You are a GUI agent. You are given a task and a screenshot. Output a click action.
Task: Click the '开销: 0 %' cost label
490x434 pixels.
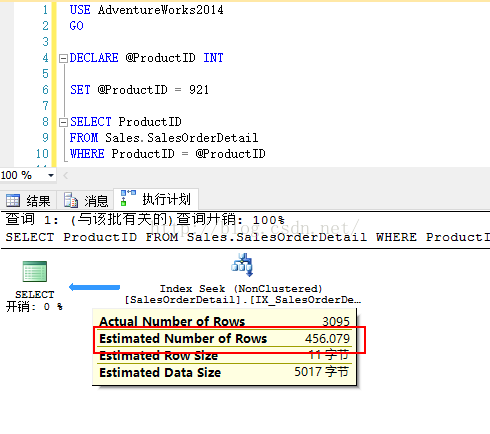34,307
